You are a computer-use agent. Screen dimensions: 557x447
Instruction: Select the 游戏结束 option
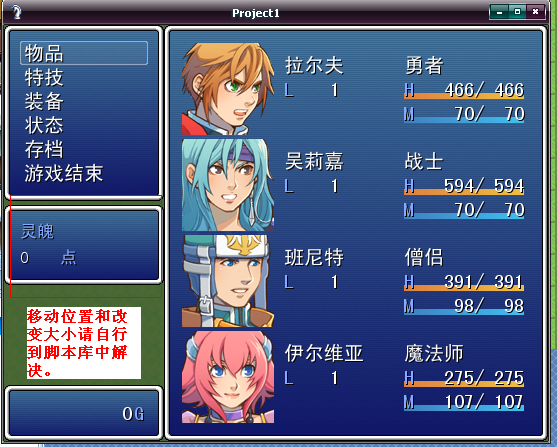(64, 173)
